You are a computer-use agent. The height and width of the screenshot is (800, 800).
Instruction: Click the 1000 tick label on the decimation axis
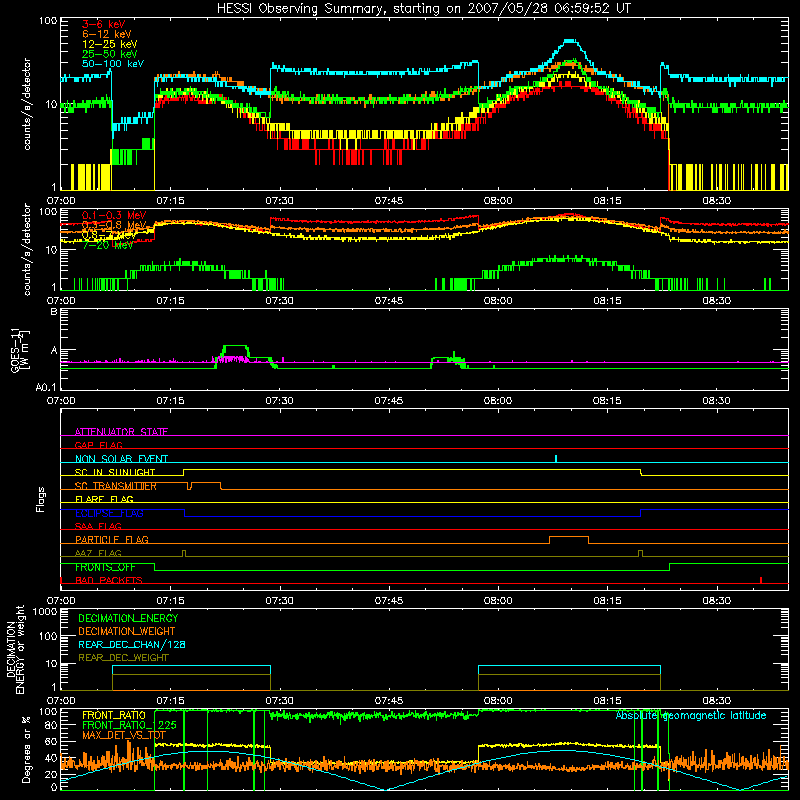pos(45,612)
